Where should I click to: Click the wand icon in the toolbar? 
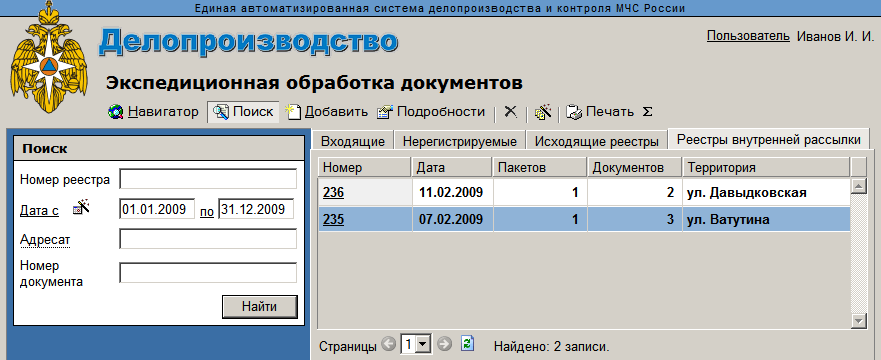(543, 112)
